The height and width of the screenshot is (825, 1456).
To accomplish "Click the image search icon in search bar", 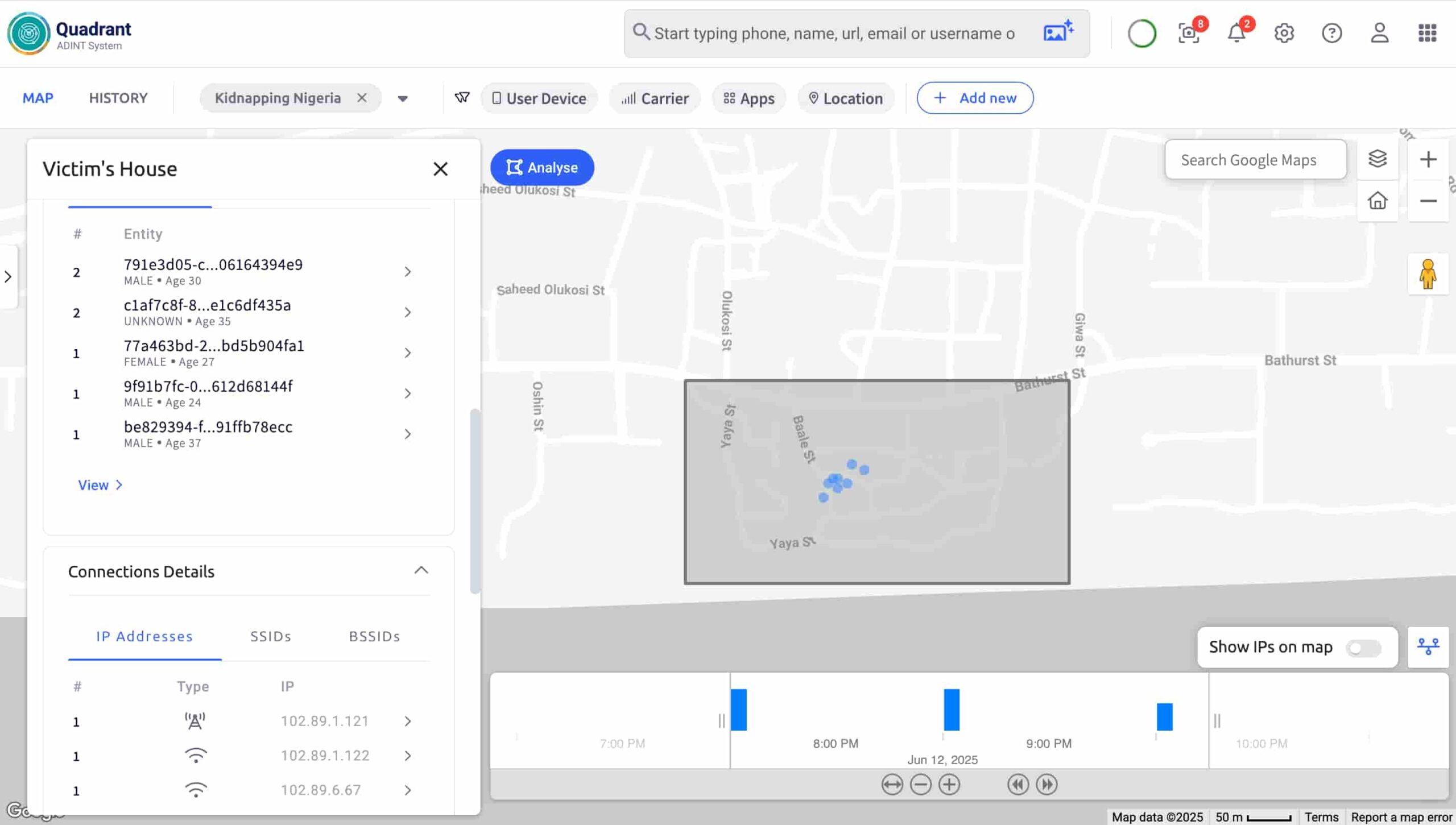I will 1058,32.
